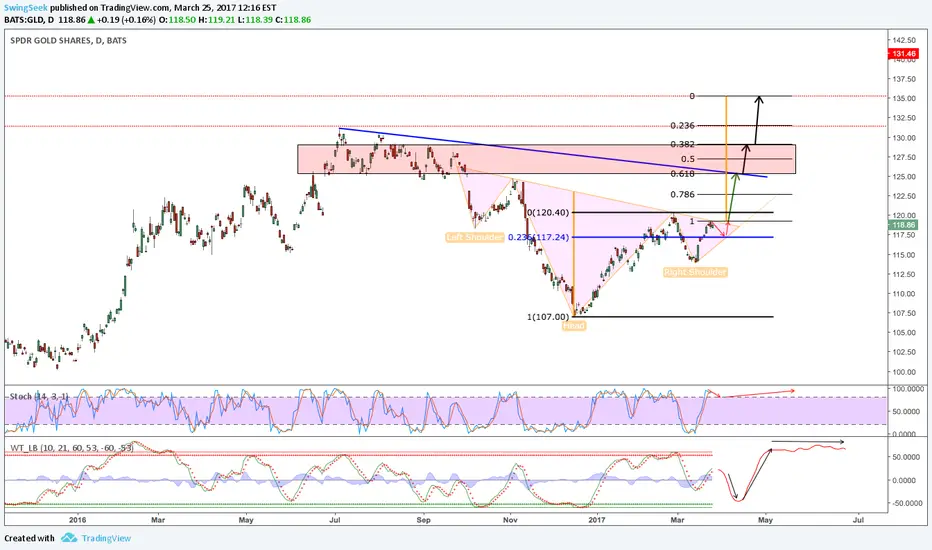The width and height of the screenshot is (932, 550).
Task: Click the 2016 time axis label
Action: pos(77,520)
